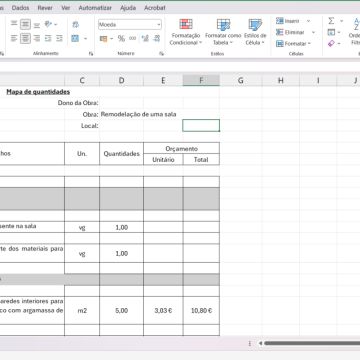The height and width of the screenshot is (360, 360).
Task: Toggle middle vertical alignment
Action: [x=25, y=24]
